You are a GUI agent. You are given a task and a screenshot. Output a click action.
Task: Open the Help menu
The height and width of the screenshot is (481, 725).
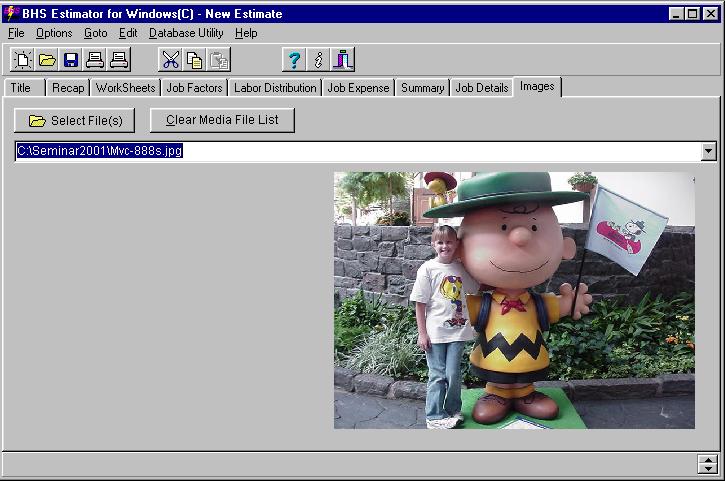(246, 33)
